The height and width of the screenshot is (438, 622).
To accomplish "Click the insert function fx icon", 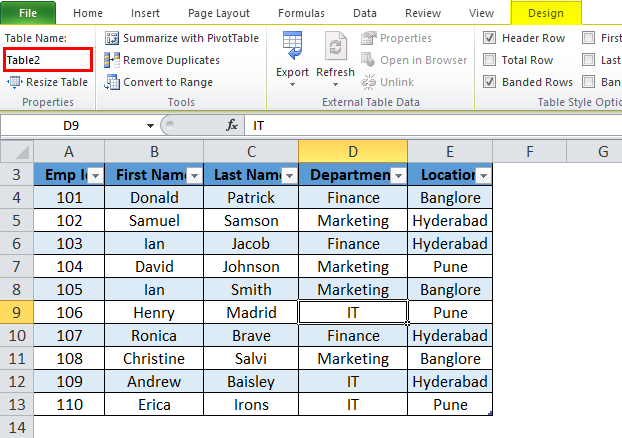I will (232, 126).
